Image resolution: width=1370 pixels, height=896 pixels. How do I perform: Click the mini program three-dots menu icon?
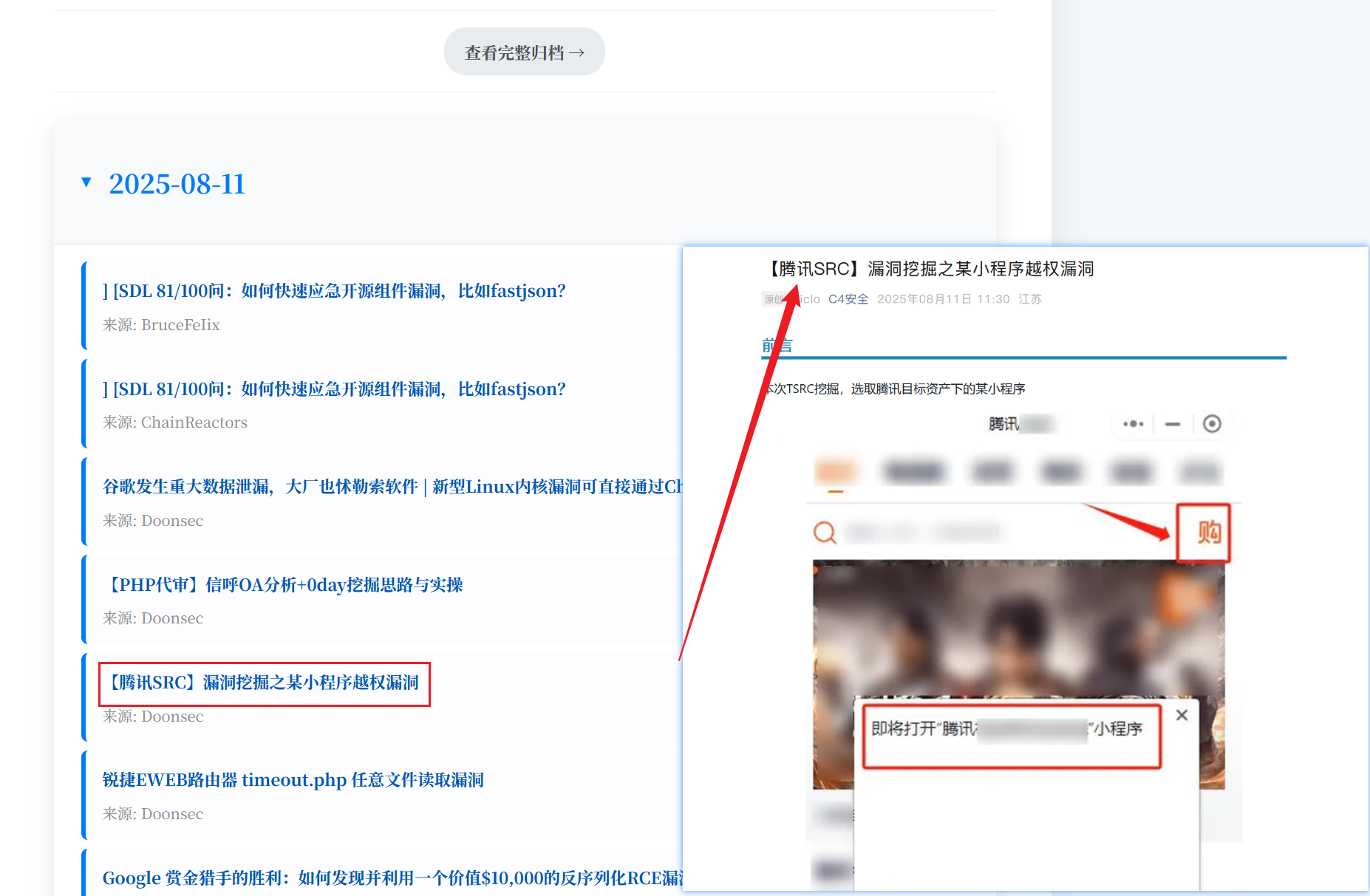[1133, 424]
